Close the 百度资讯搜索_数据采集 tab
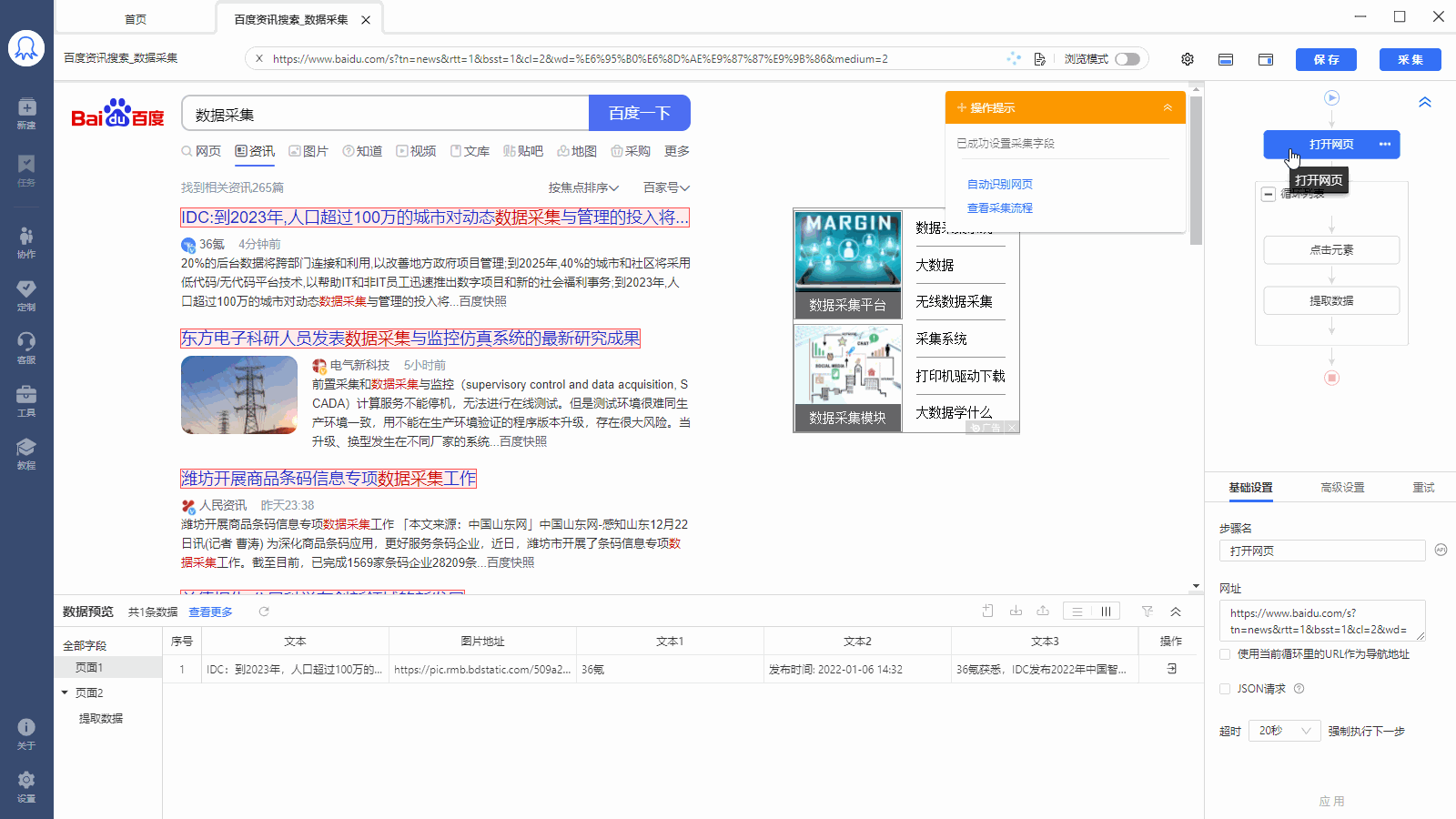1456x819 pixels. point(366,20)
